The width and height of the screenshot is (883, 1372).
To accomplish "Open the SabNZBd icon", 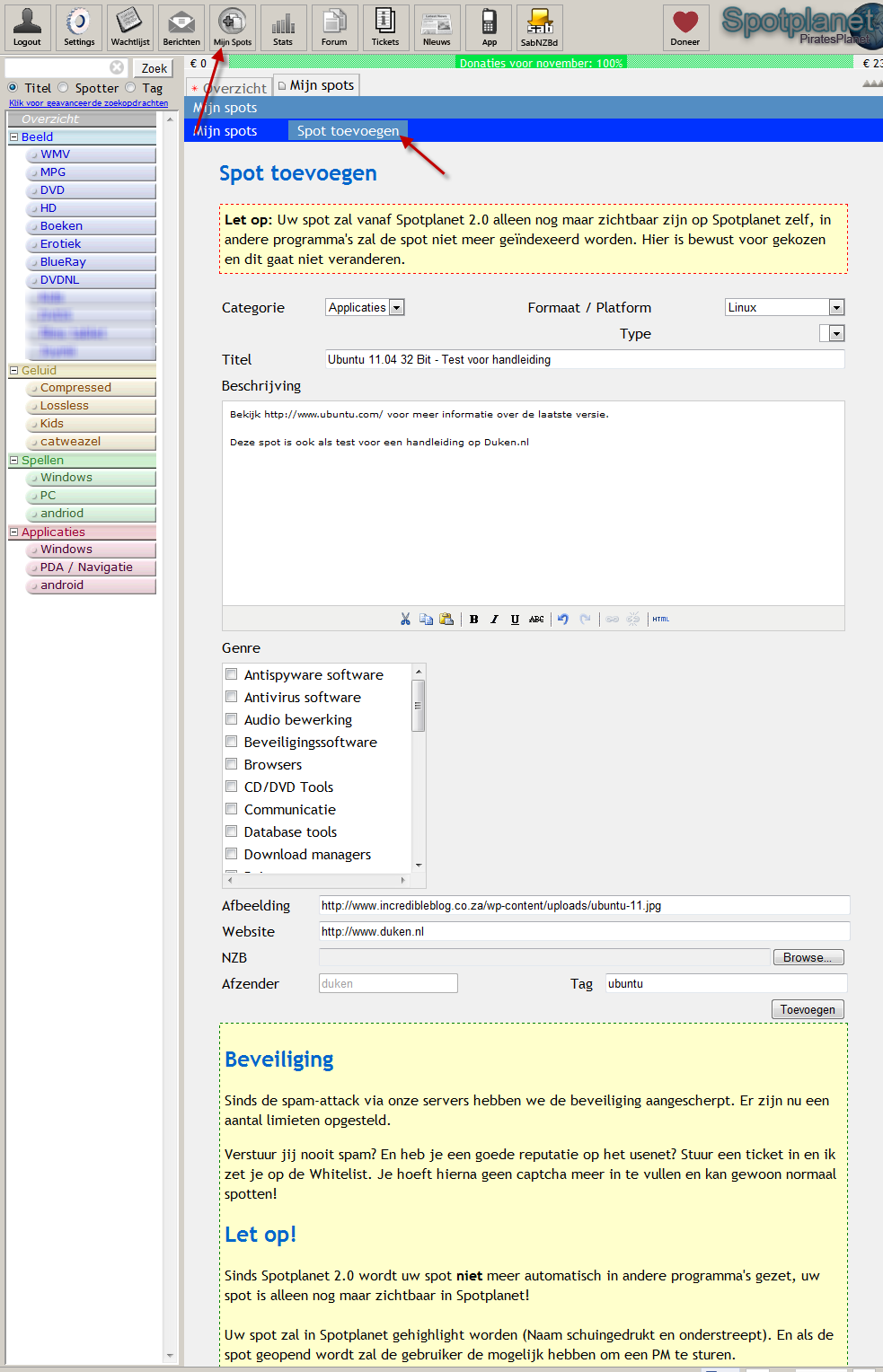I will coord(540,27).
